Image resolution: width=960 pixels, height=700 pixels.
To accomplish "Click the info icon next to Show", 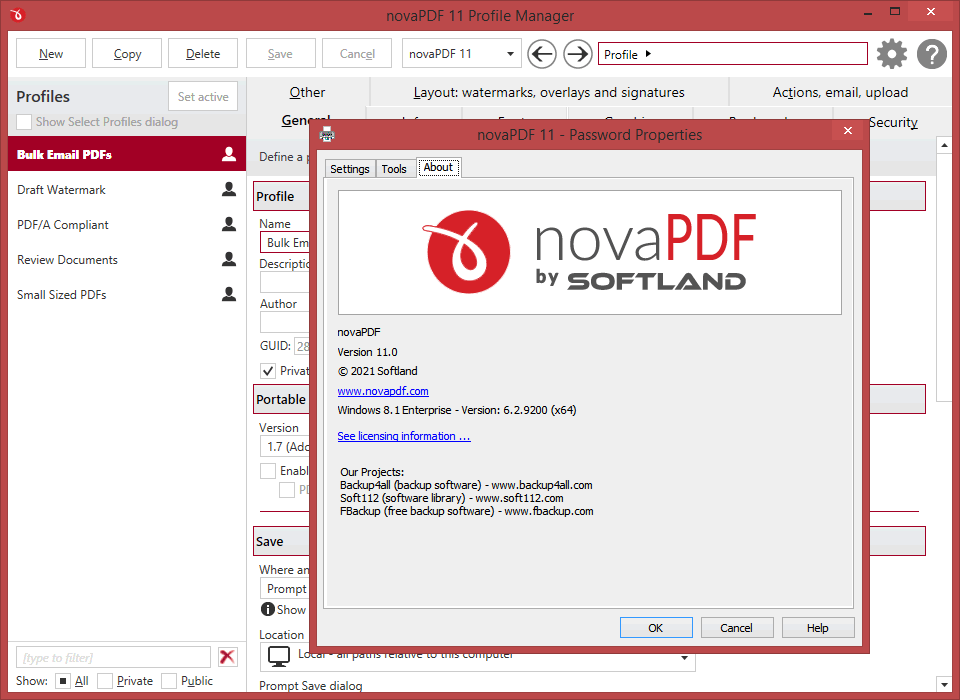I will coord(268,609).
